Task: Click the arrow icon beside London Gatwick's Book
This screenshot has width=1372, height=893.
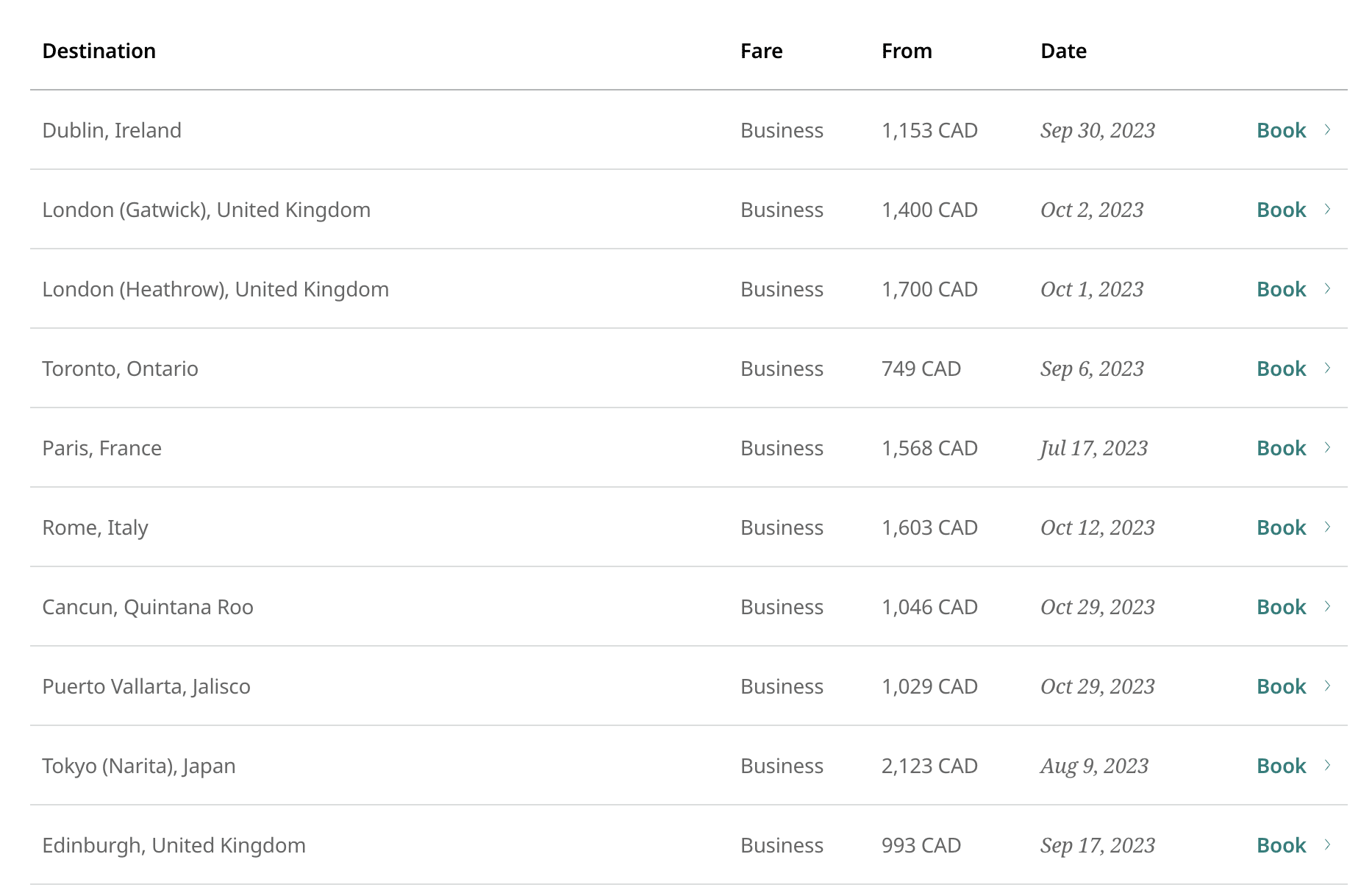Action: tap(1327, 210)
